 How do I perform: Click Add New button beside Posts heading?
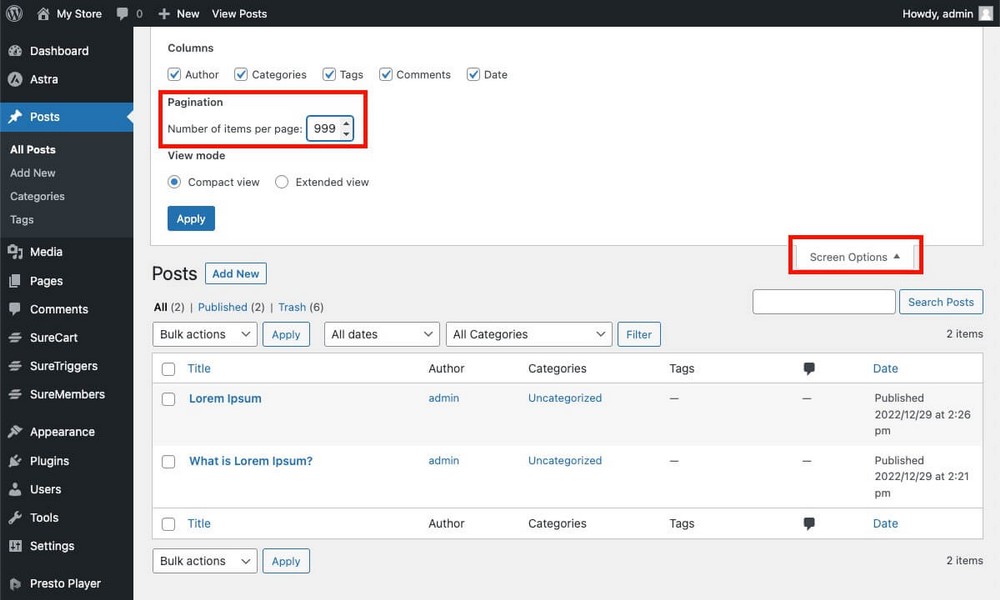(x=235, y=274)
